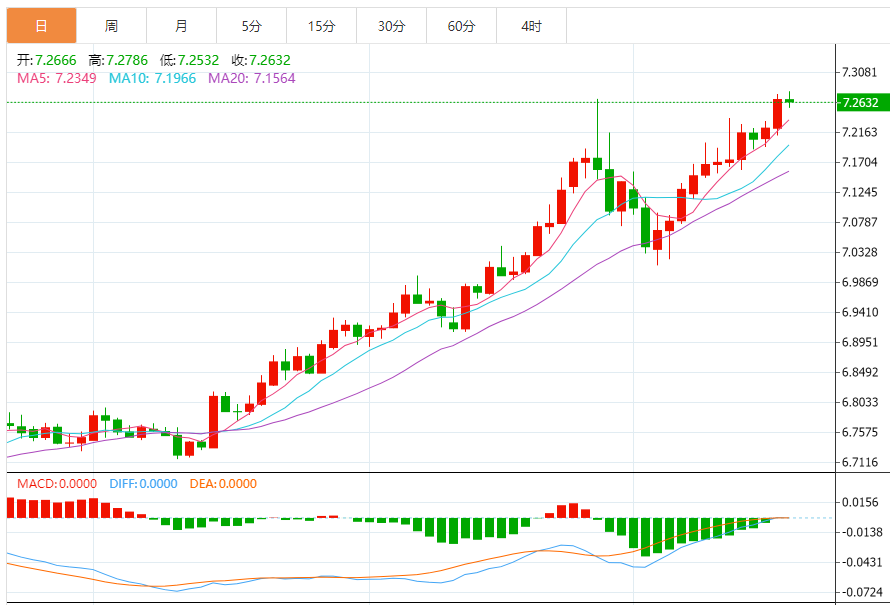Click the 7.2163 price axis label

[x=859, y=132]
